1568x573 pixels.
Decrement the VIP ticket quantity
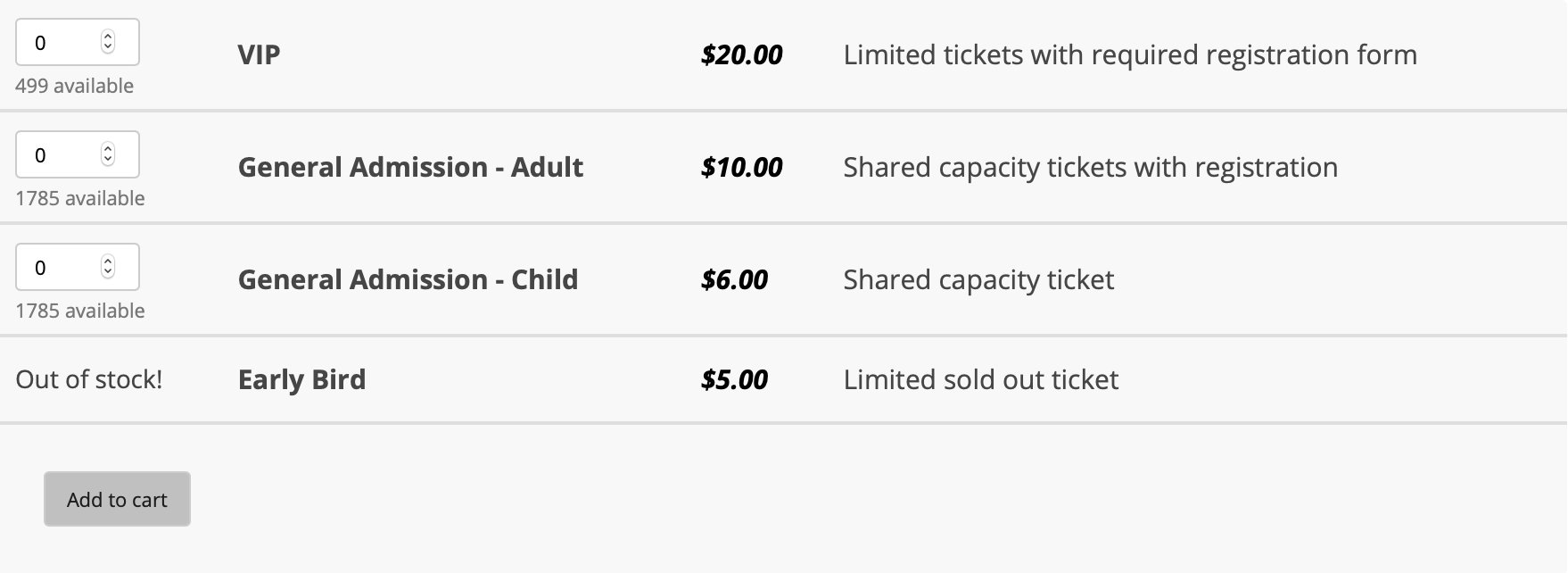click(108, 47)
